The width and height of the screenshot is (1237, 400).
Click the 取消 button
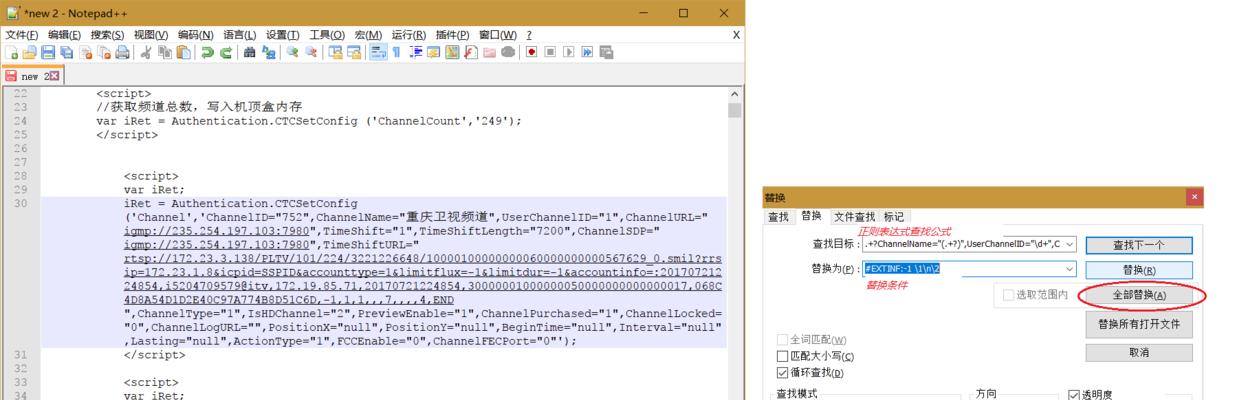coord(1138,352)
